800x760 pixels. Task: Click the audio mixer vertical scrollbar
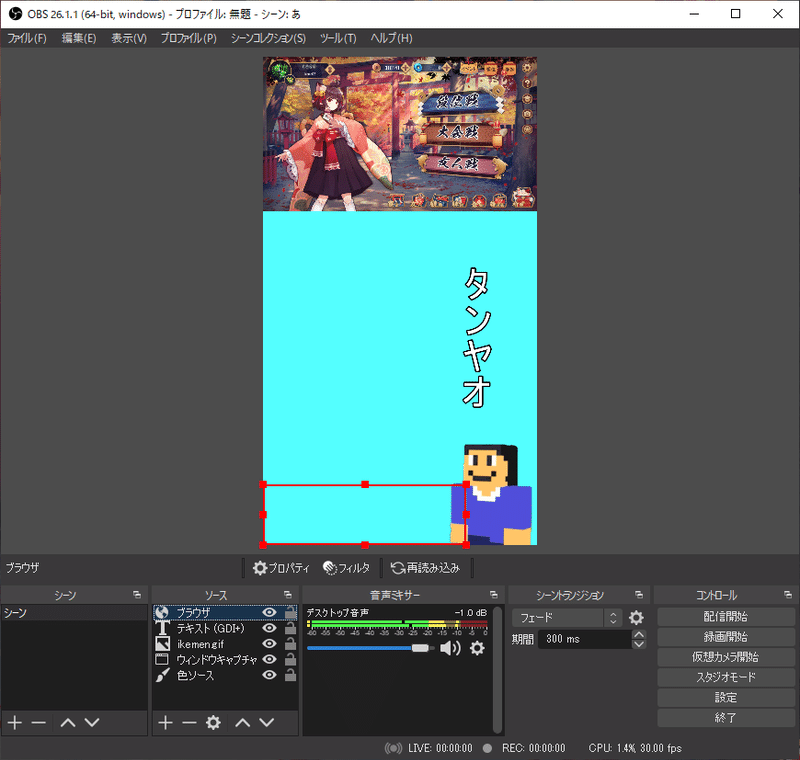coord(497,669)
